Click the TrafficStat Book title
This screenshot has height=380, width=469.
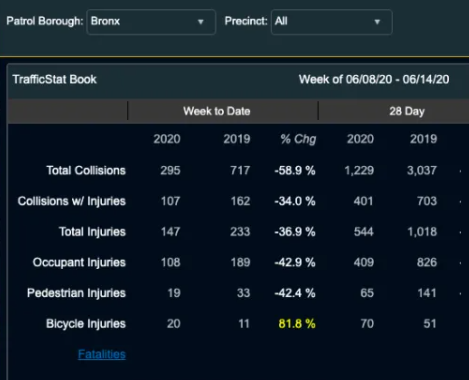pyautogui.click(x=55, y=79)
